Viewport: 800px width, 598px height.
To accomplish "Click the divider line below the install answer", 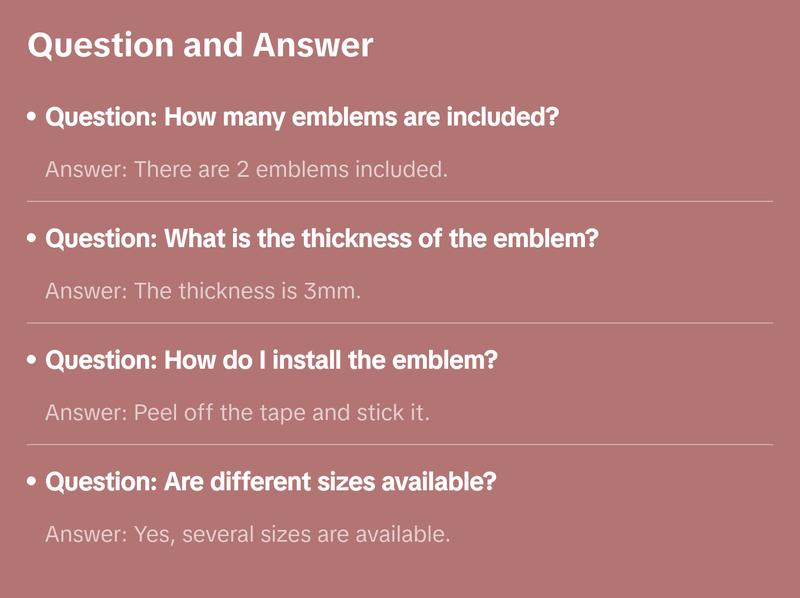I will [400, 444].
